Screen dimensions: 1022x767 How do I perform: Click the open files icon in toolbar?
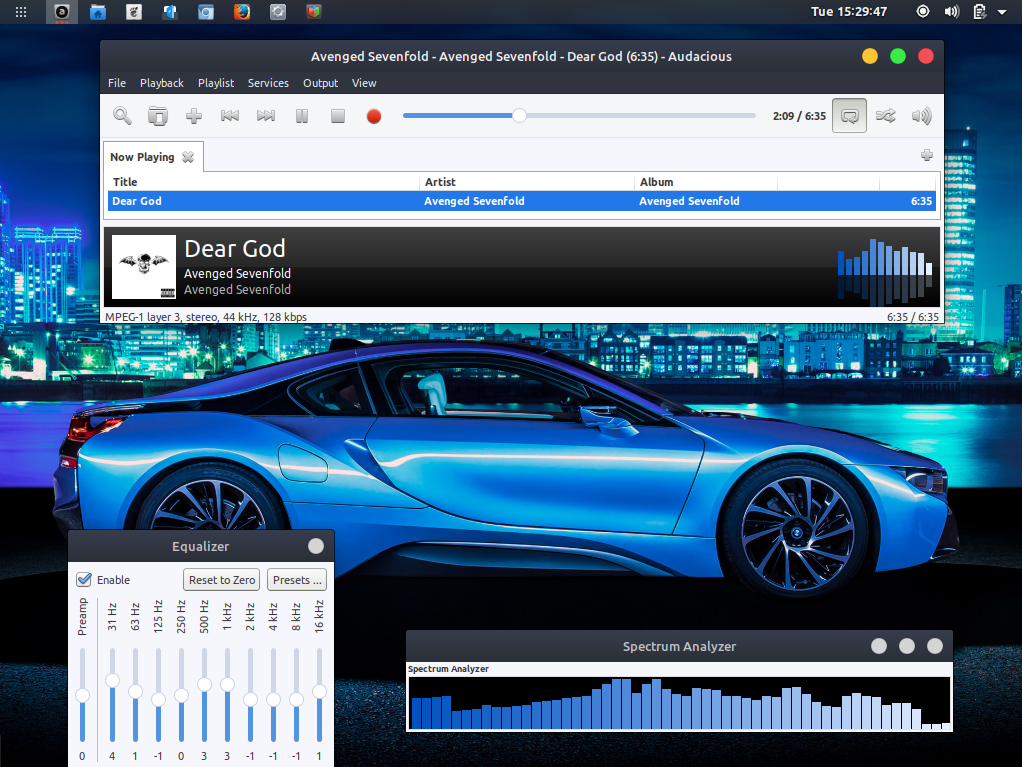tap(158, 116)
